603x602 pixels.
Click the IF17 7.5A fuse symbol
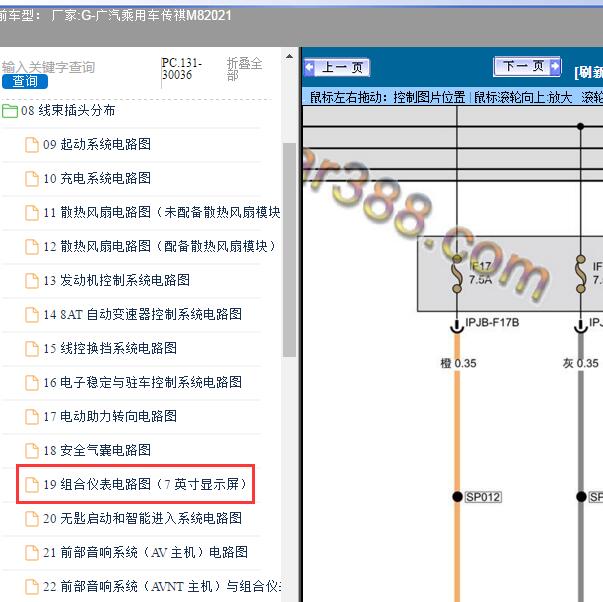(x=457, y=273)
